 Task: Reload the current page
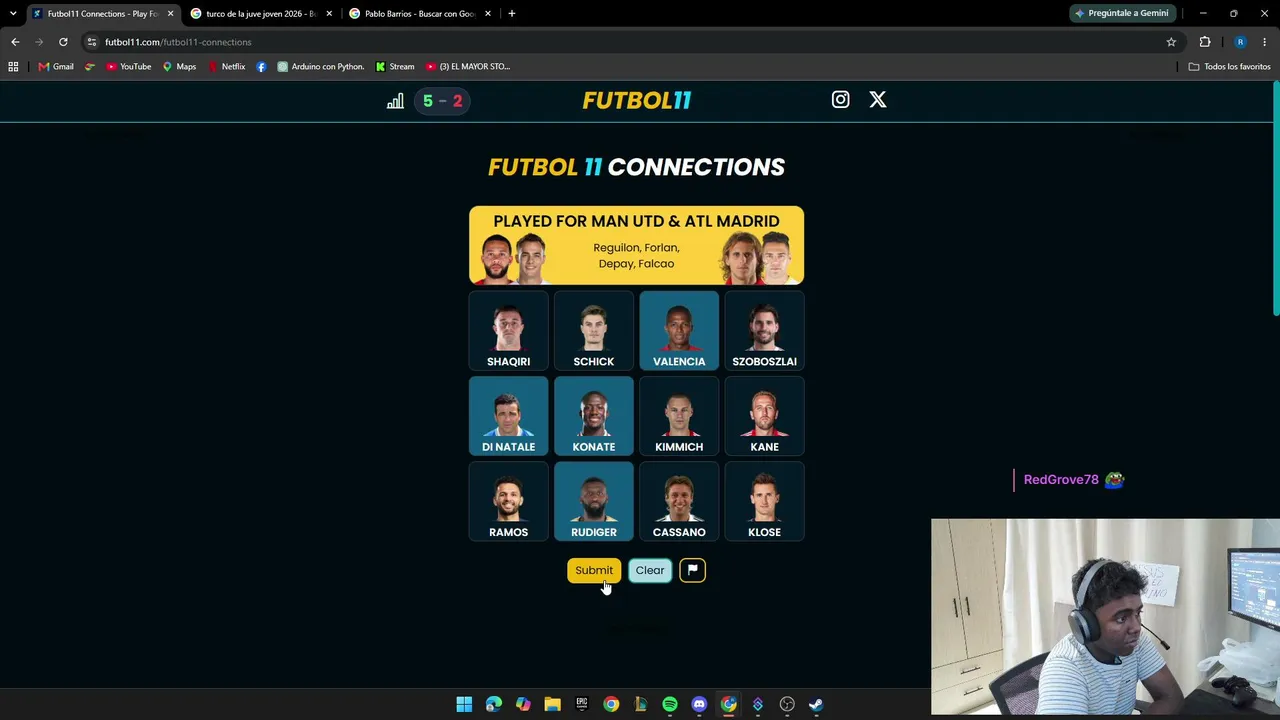63,42
